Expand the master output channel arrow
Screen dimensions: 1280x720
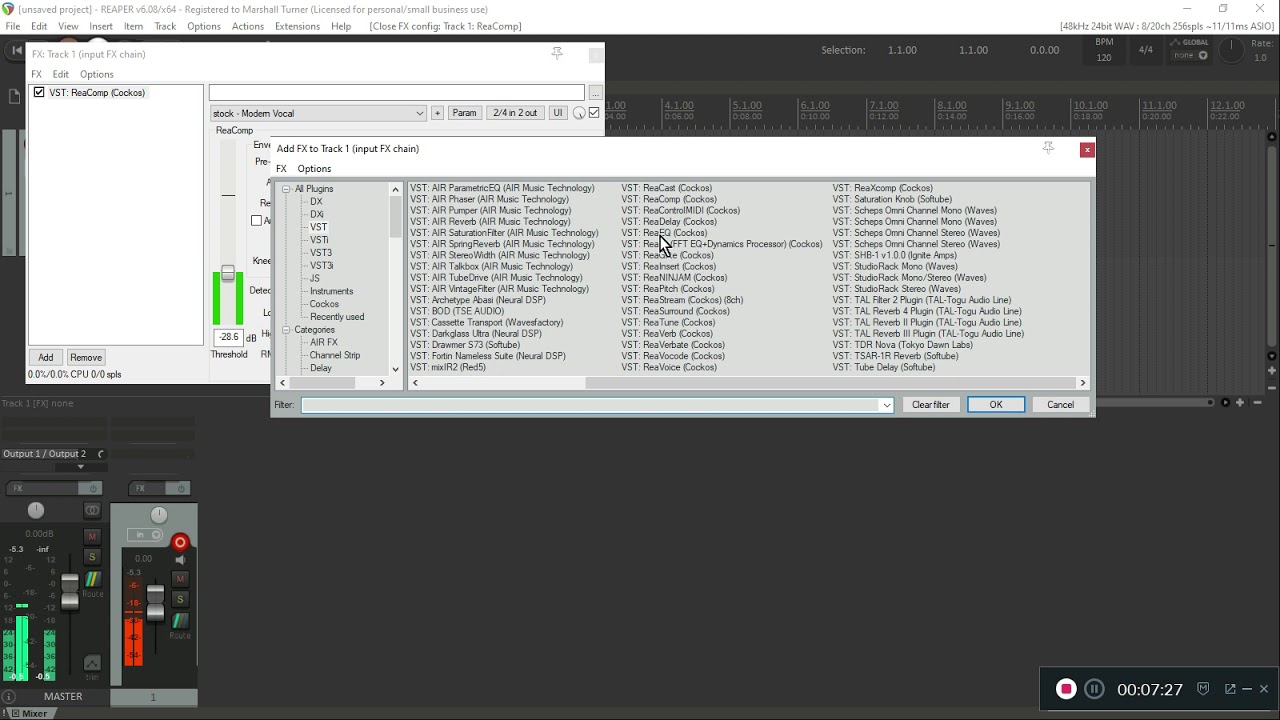(81, 467)
